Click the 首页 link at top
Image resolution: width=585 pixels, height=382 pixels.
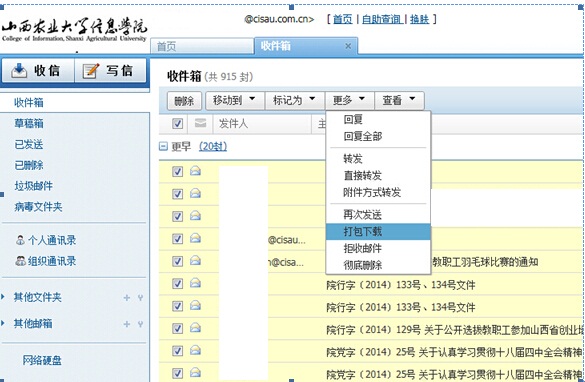pyautogui.click(x=342, y=19)
